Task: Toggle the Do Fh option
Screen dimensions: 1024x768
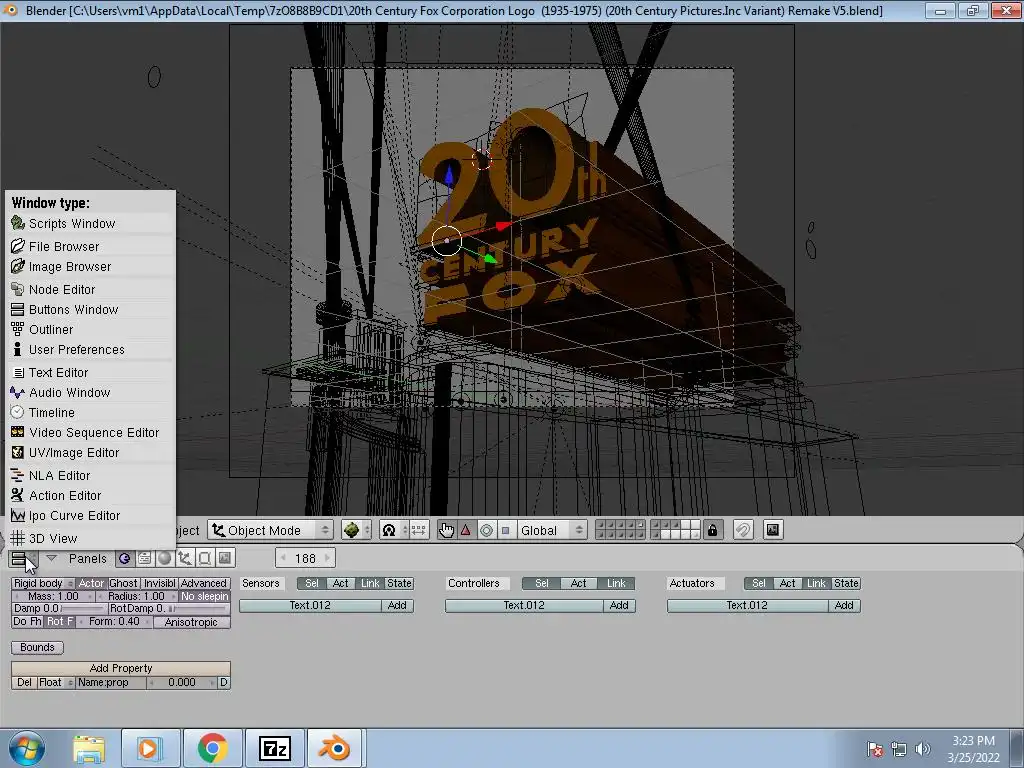Action: coord(27,622)
